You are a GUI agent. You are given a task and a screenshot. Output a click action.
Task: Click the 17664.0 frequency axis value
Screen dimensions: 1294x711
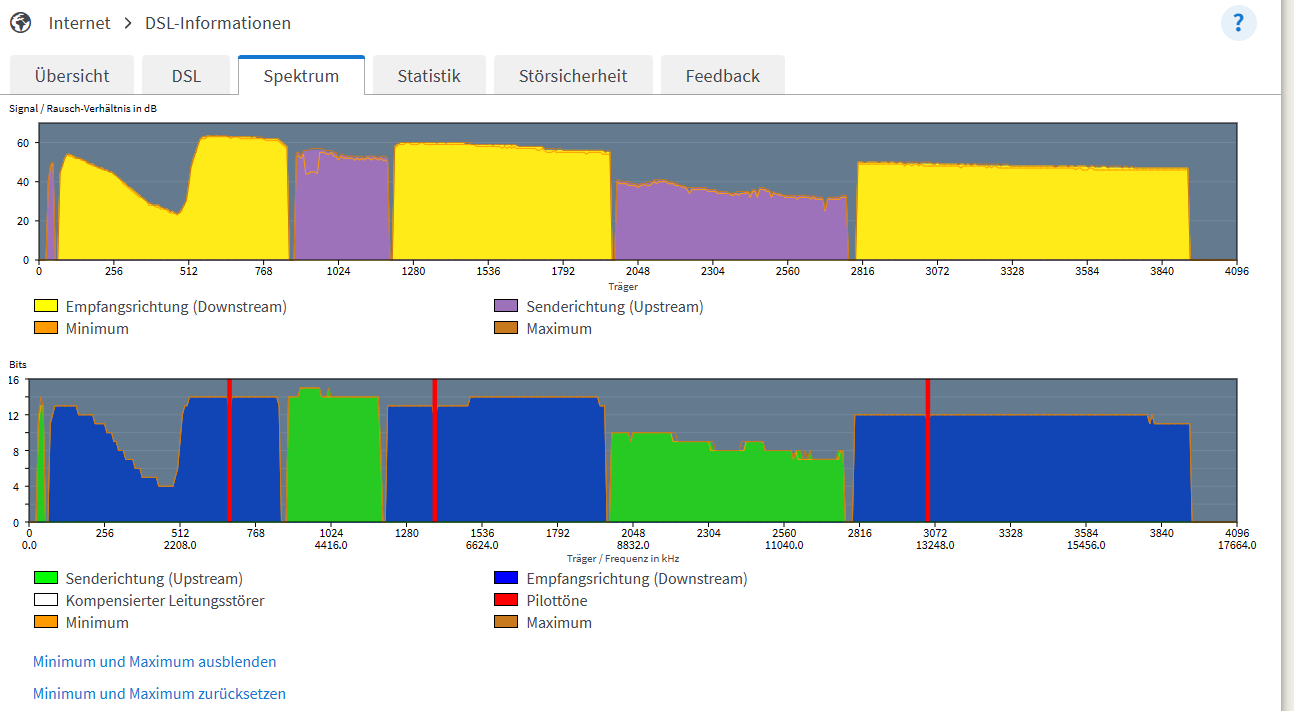tap(1237, 545)
